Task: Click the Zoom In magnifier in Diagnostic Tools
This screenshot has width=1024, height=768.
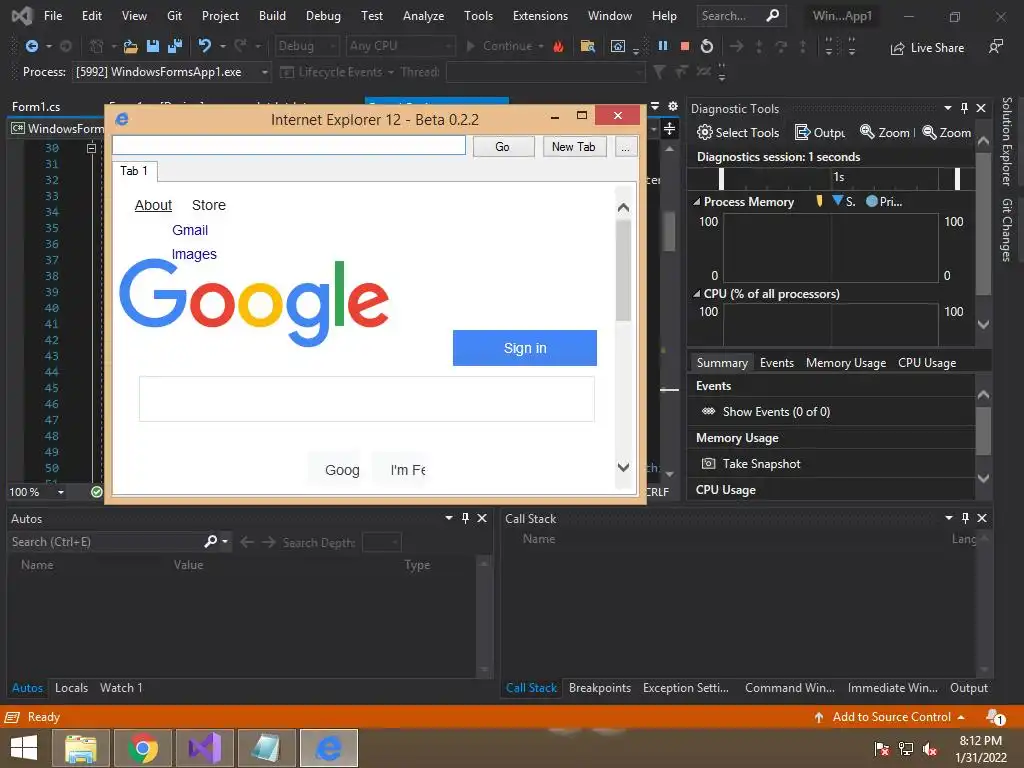Action: pos(867,132)
